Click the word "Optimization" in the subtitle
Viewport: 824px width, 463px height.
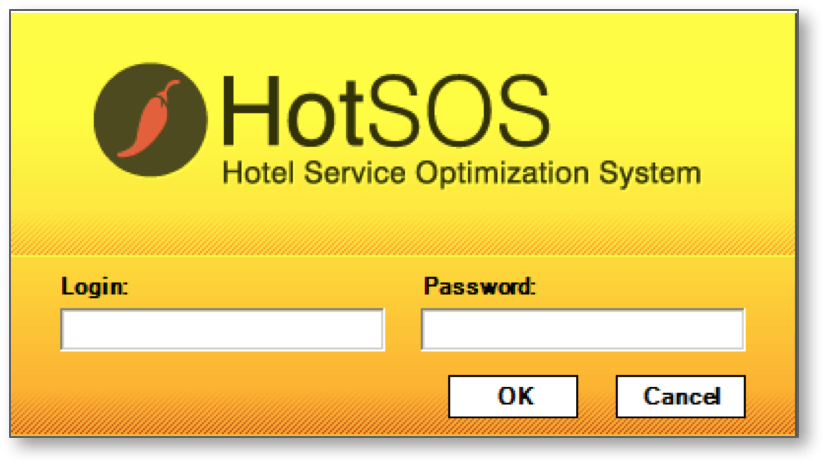[502, 173]
